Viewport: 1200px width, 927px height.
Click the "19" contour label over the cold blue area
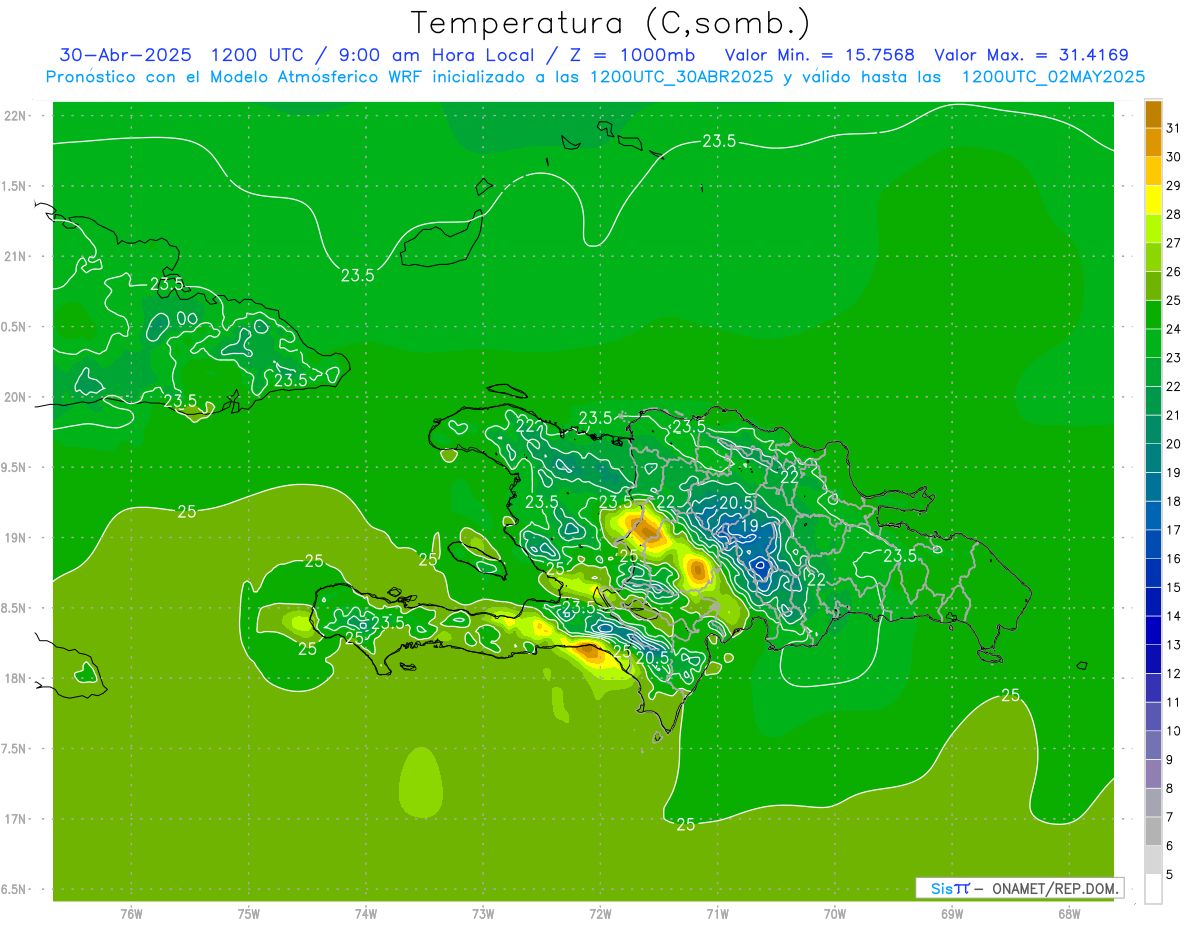coord(750,526)
